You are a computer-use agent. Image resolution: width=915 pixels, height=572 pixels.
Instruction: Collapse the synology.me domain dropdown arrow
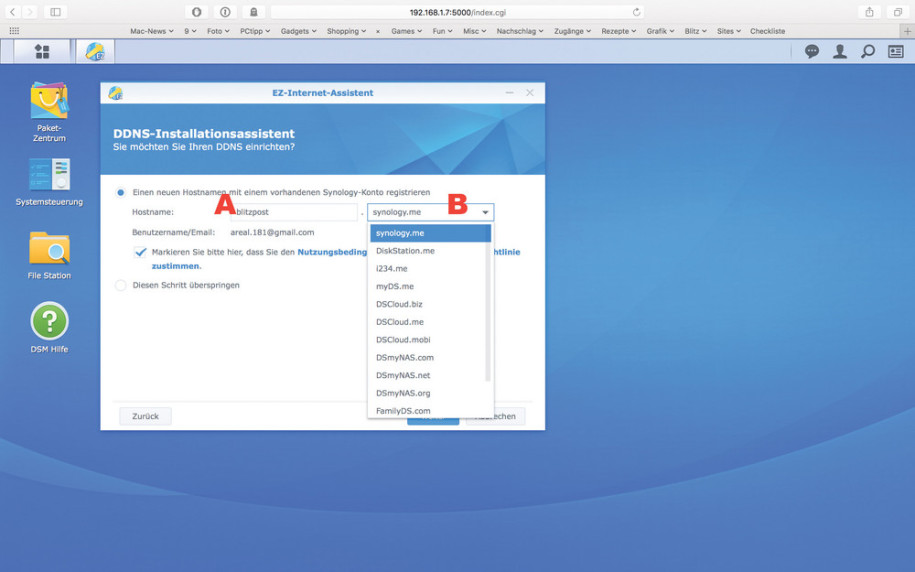tap(485, 212)
